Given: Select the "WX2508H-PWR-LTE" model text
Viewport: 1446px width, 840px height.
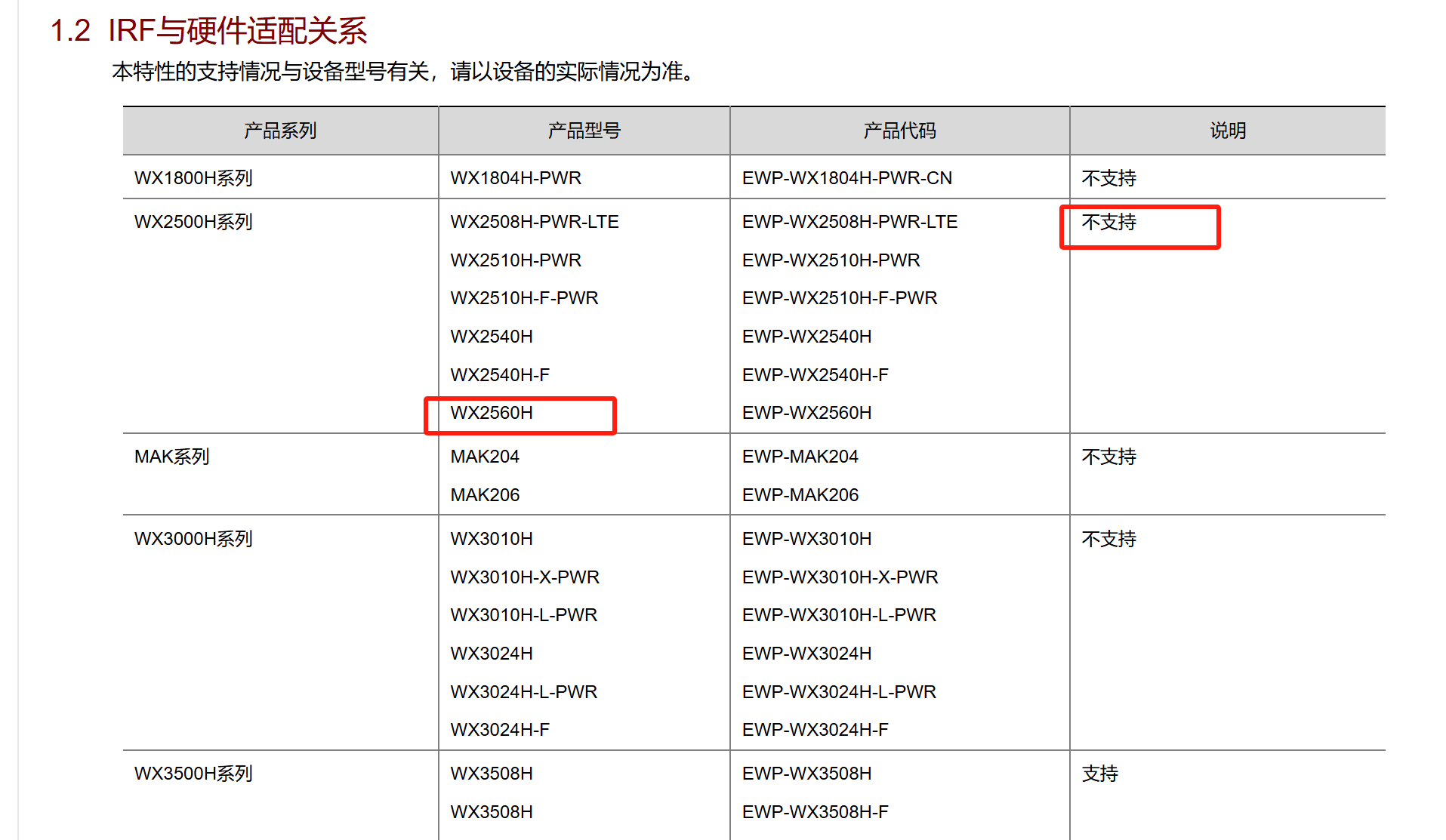Looking at the screenshot, I should 534,222.
